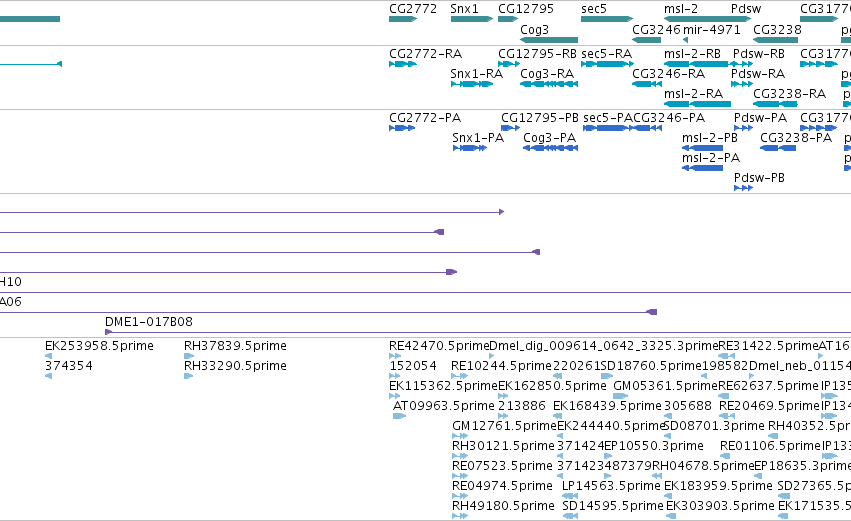This screenshot has height=521, width=851.
Task: Click the Snx1-RA transcript label
Action: pyautogui.click(x=477, y=74)
